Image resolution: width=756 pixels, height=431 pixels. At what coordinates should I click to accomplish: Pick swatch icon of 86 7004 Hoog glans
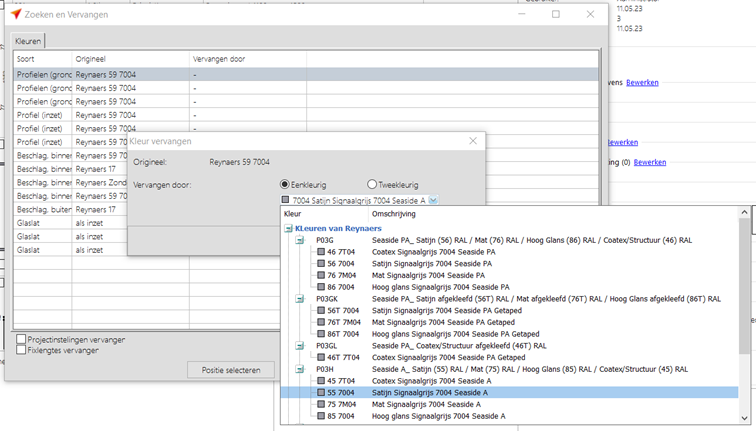[x=321, y=287]
